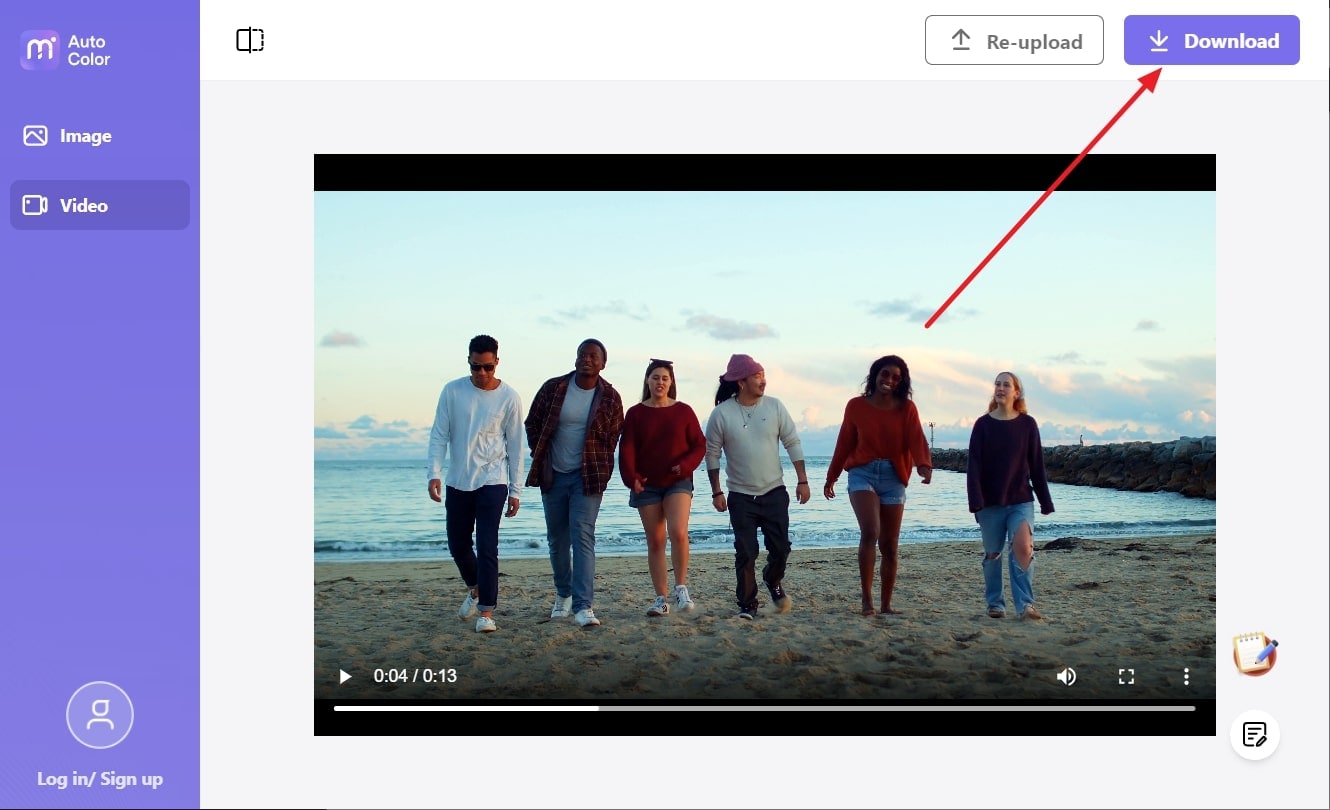Click the upload icon on Re-upload button
Screen dimensions: 1330x810
pyautogui.click(x=961, y=40)
